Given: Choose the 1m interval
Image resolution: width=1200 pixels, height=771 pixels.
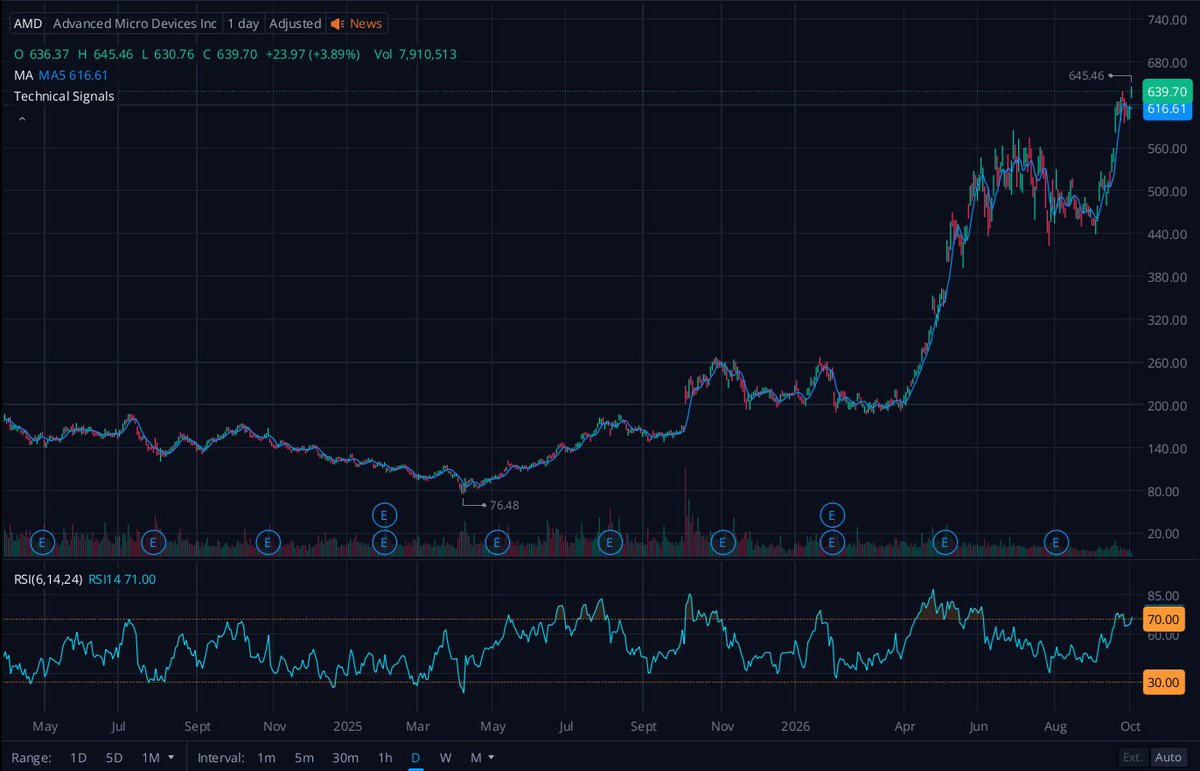Looking at the screenshot, I should [266, 758].
